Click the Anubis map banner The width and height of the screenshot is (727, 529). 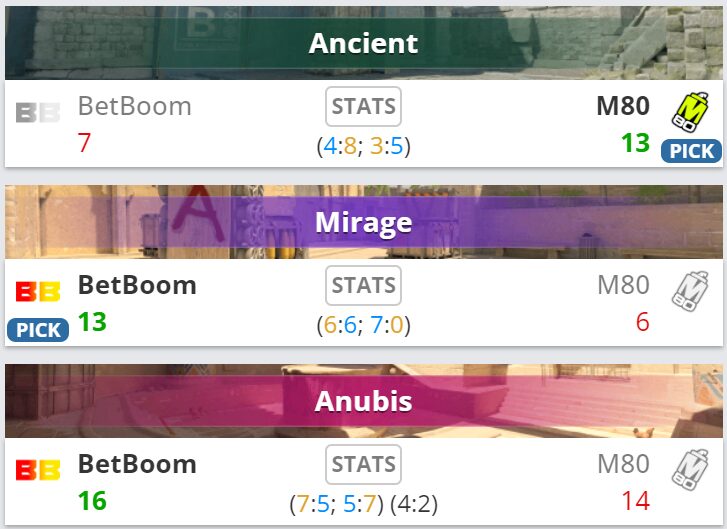363,401
